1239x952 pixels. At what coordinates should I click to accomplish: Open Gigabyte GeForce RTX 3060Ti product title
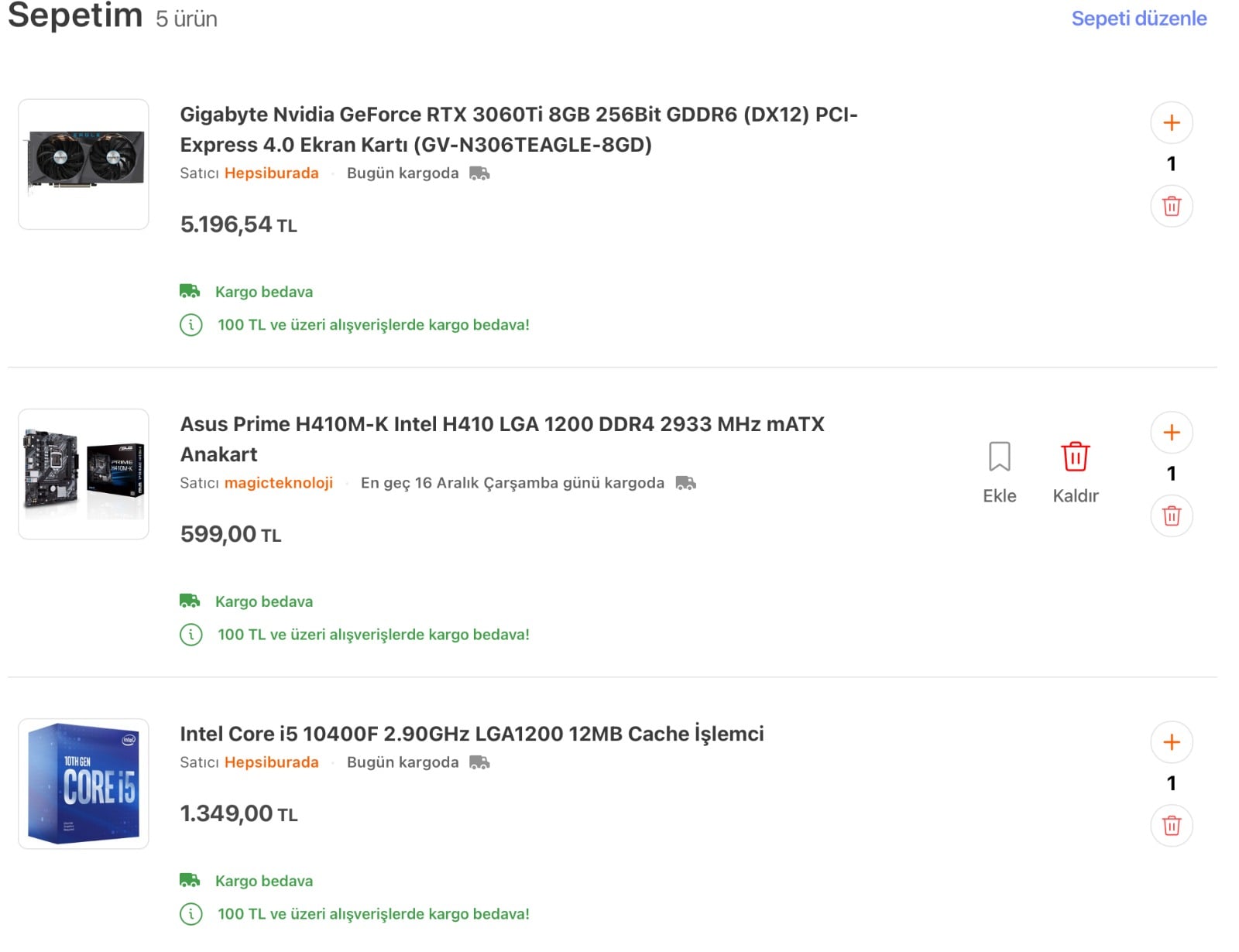click(x=519, y=129)
